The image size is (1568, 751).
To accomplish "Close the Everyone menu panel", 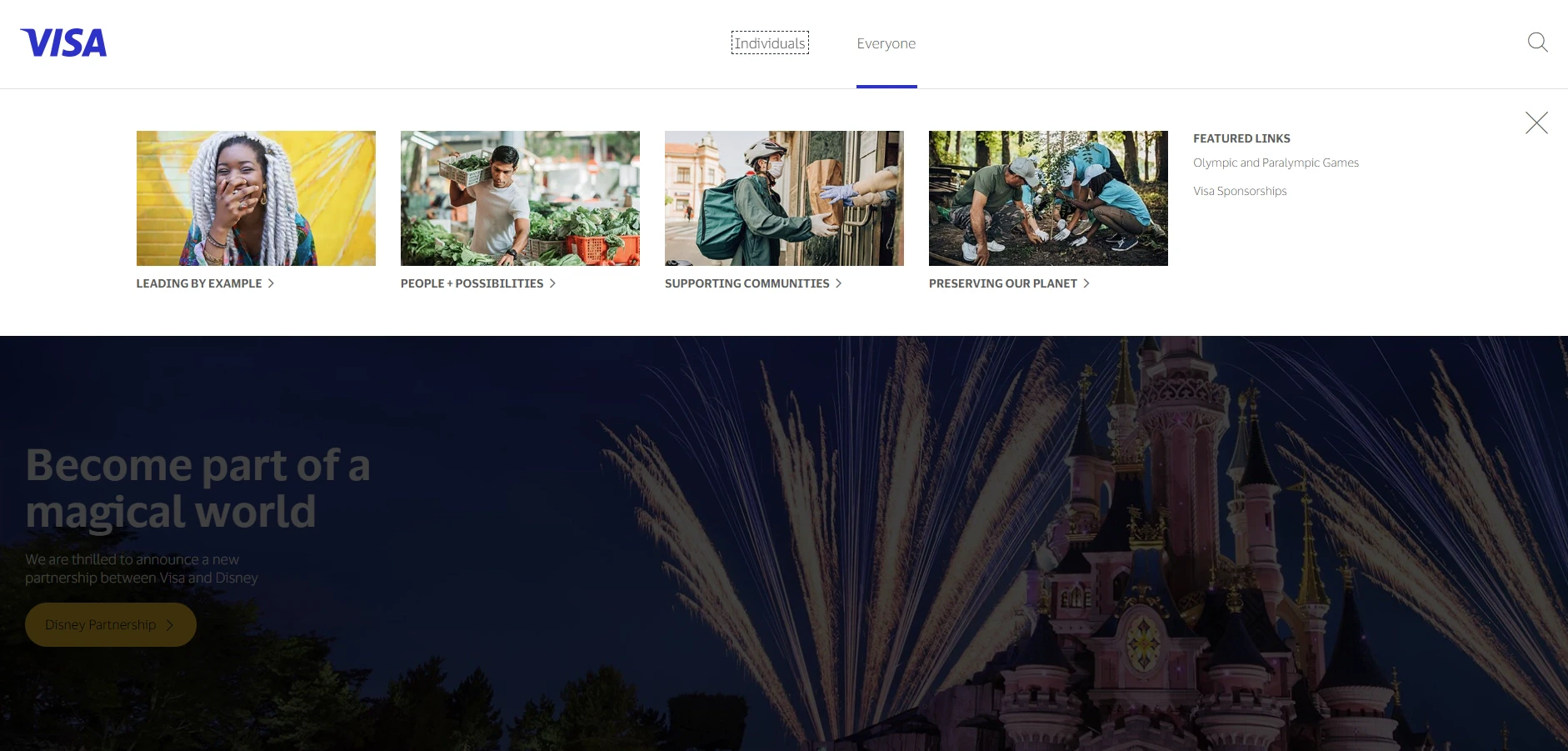I will 1536,123.
